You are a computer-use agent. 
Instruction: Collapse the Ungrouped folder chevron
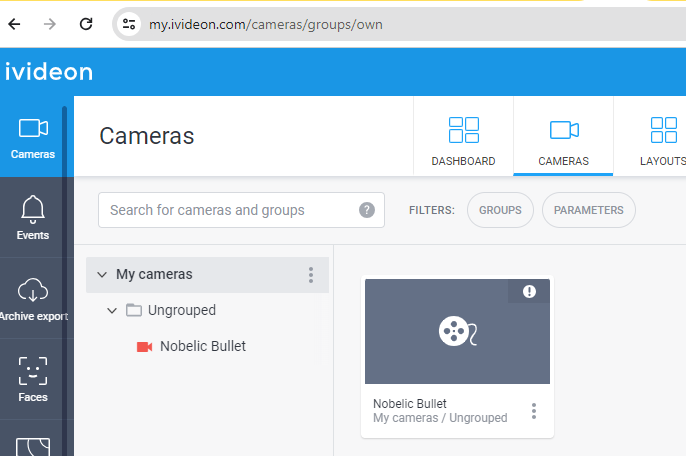point(112,311)
